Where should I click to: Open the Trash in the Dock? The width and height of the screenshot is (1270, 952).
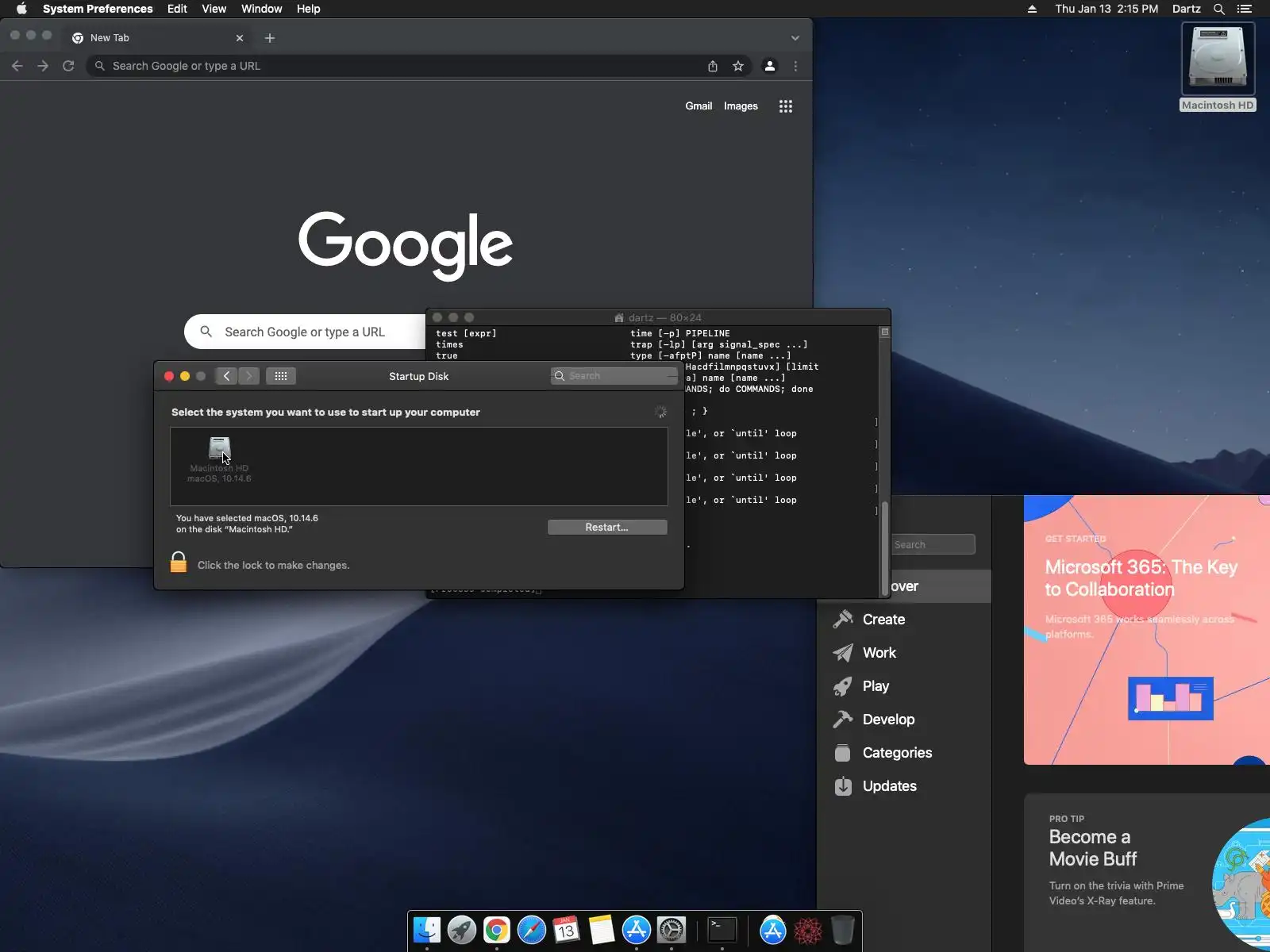coord(842,930)
